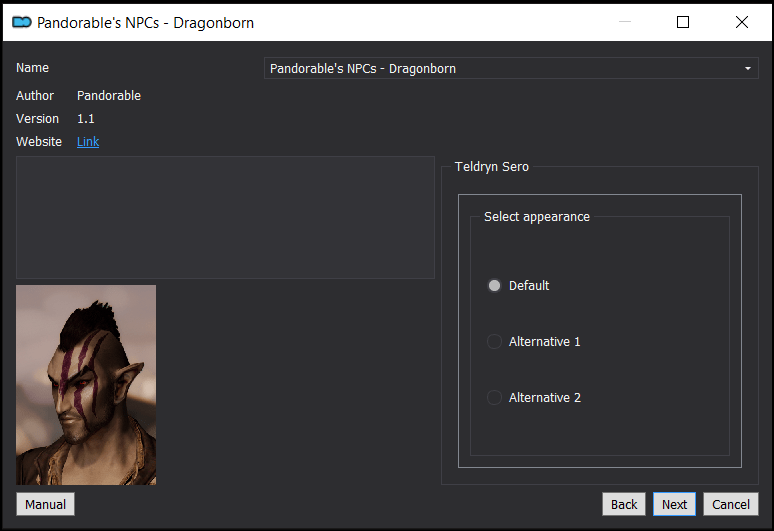This screenshot has width=774, height=531.
Task: Click the Name label
Action: click(x=32, y=68)
